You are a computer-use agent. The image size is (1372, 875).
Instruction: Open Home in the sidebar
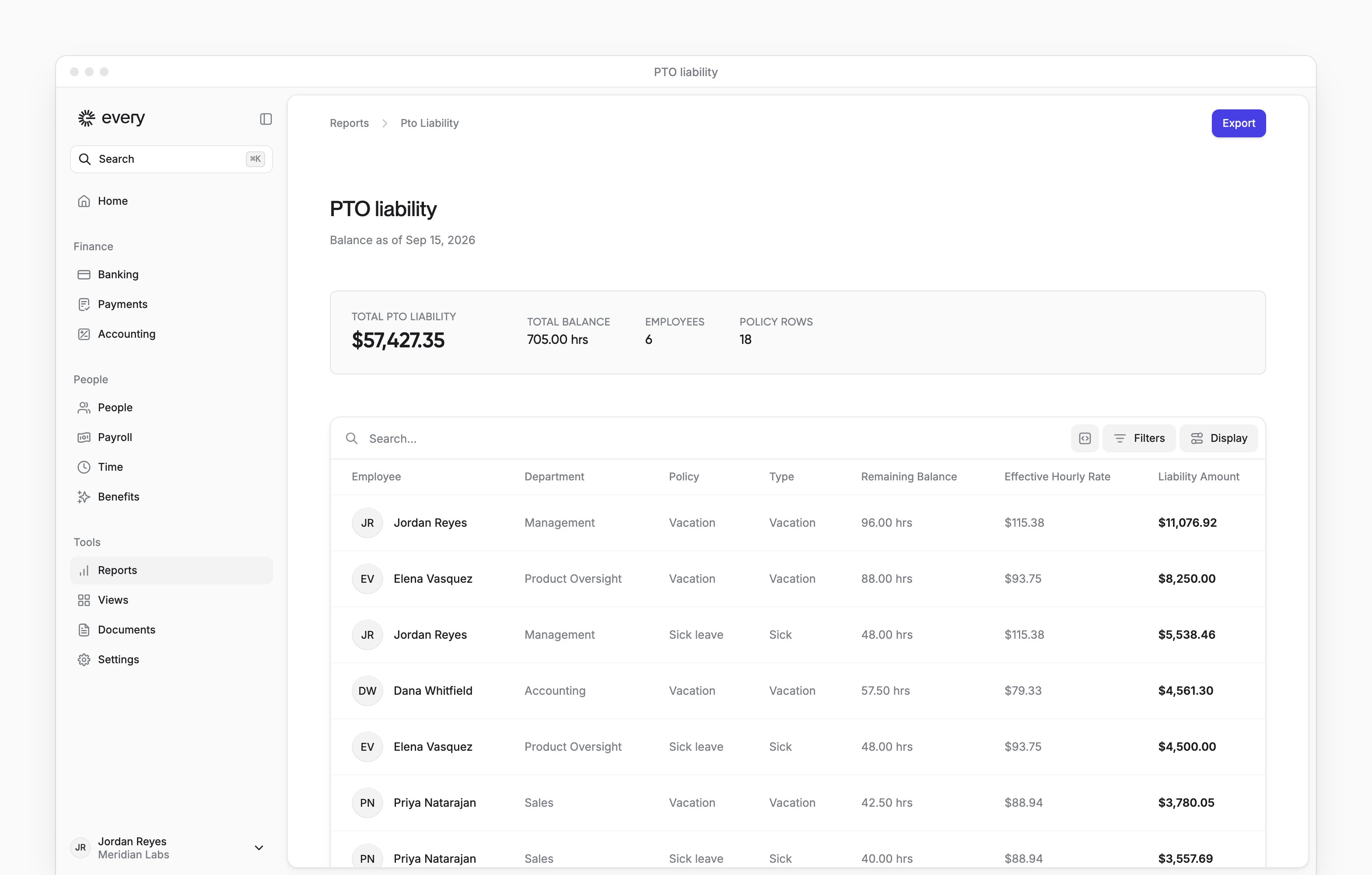coord(171,201)
